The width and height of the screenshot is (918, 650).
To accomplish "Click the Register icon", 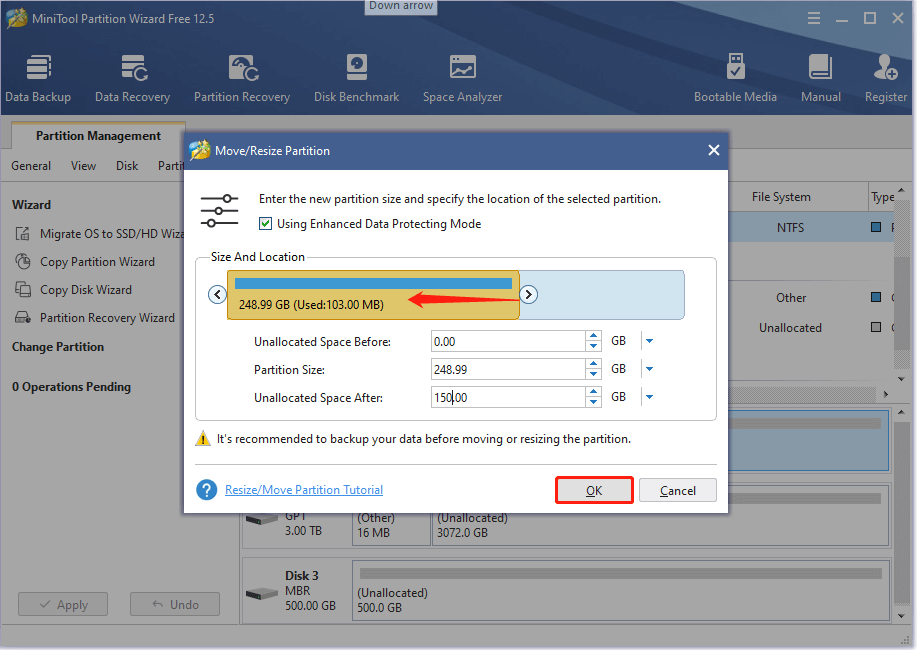I will point(885,67).
